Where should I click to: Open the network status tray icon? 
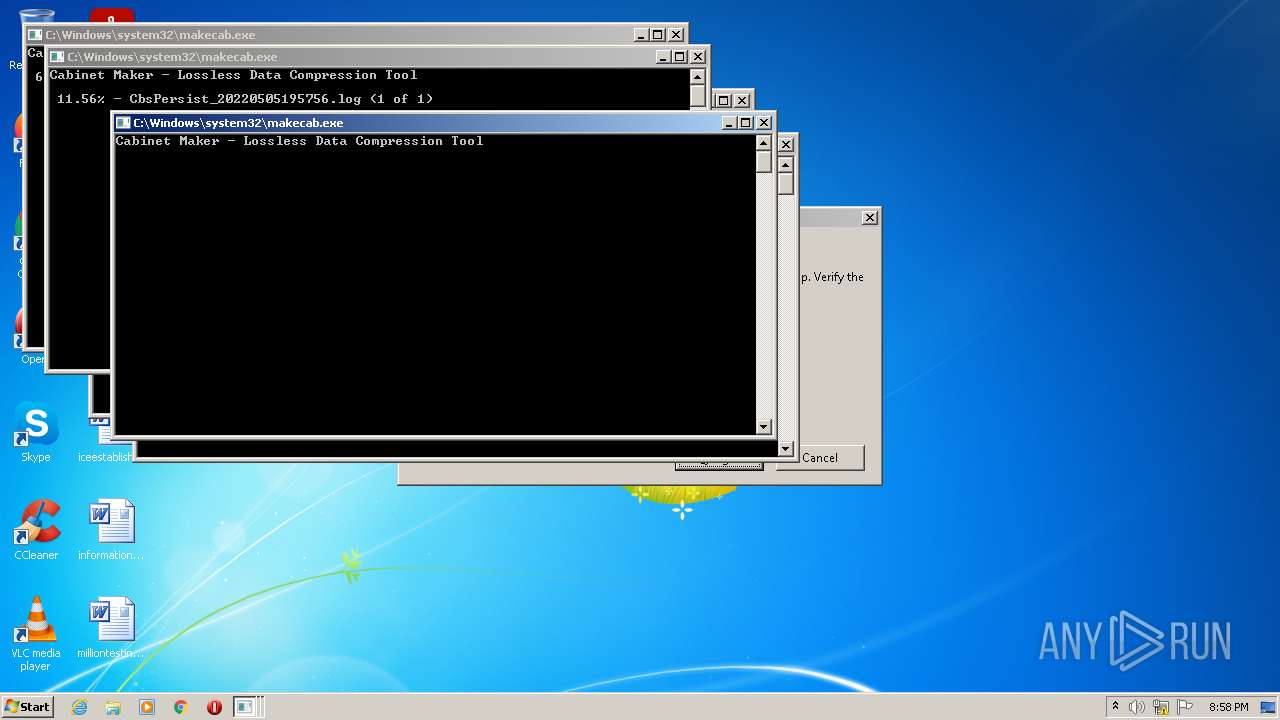coord(1161,707)
